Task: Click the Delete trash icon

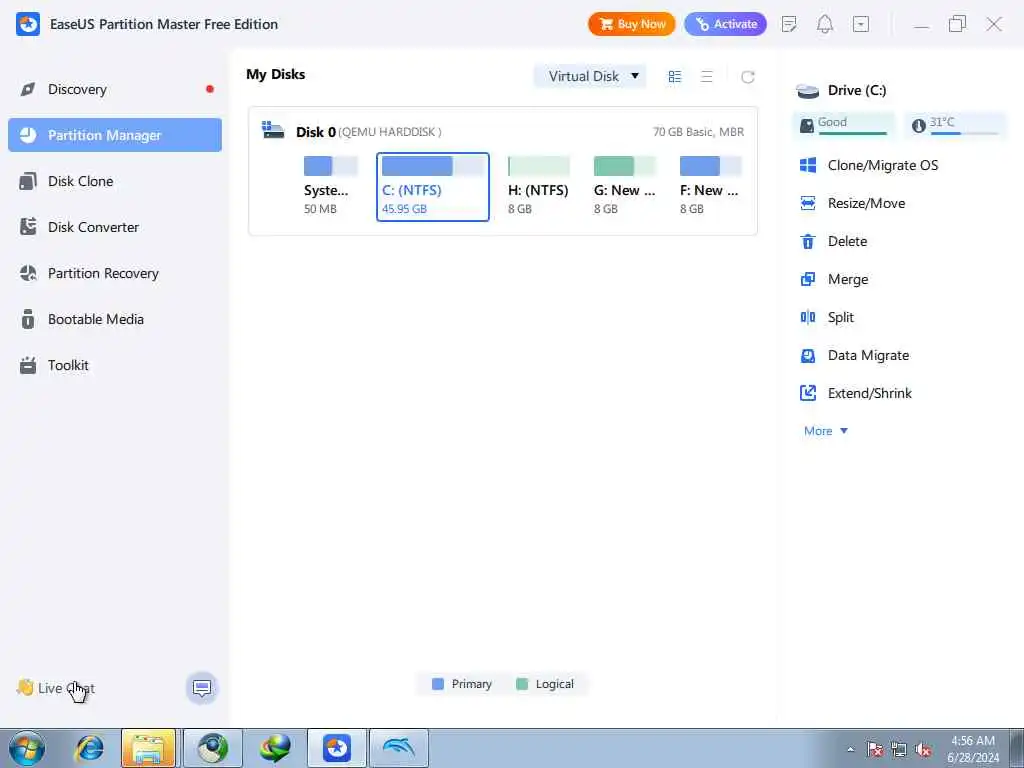Action: point(808,242)
